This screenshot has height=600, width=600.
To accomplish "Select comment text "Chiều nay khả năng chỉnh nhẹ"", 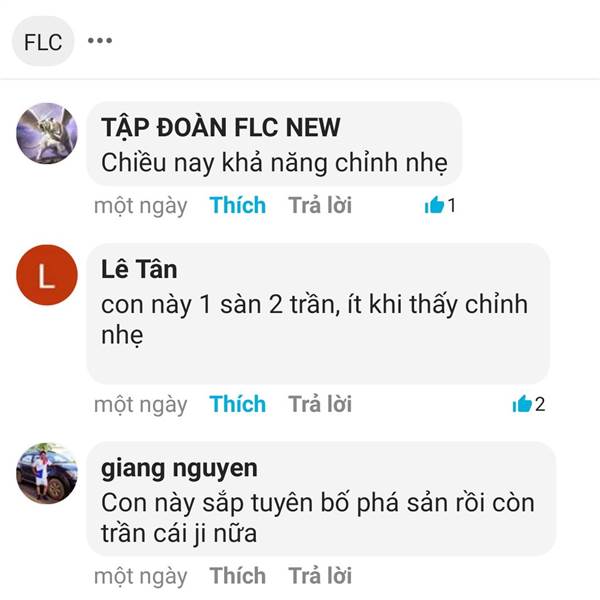I will coord(274,163).
